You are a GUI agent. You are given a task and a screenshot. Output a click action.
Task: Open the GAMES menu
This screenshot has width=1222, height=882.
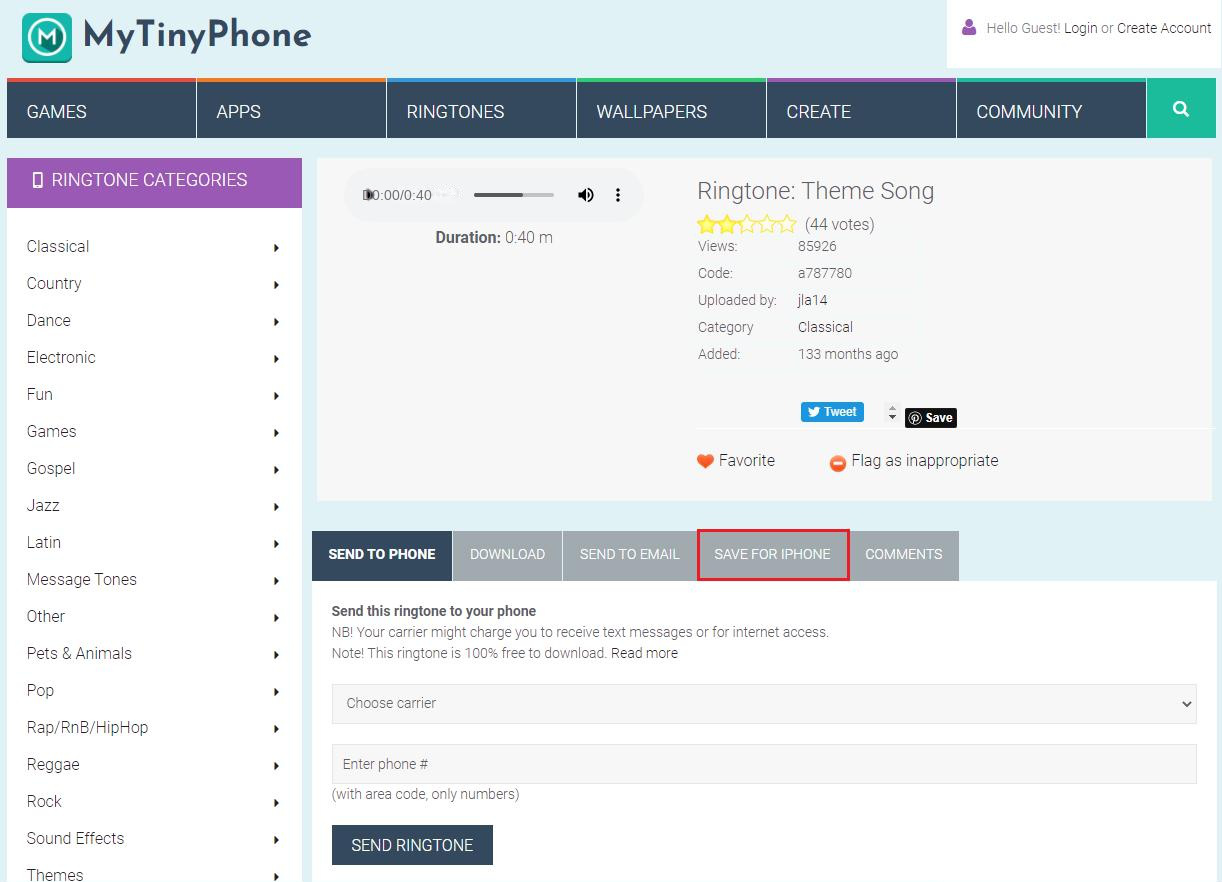[101, 109]
